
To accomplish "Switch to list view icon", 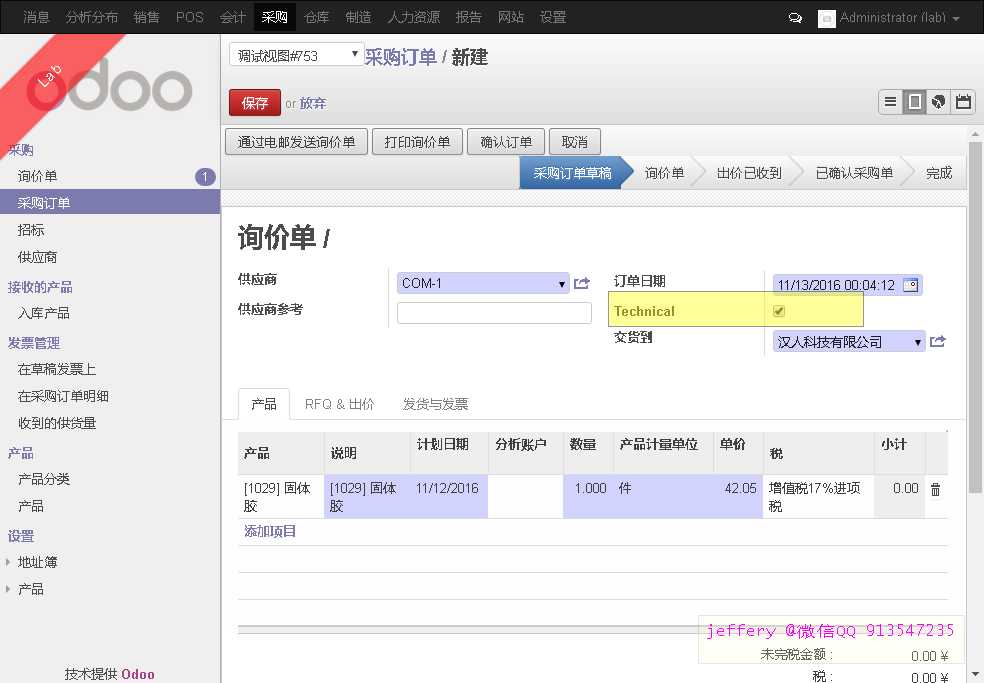I will pos(890,102).
